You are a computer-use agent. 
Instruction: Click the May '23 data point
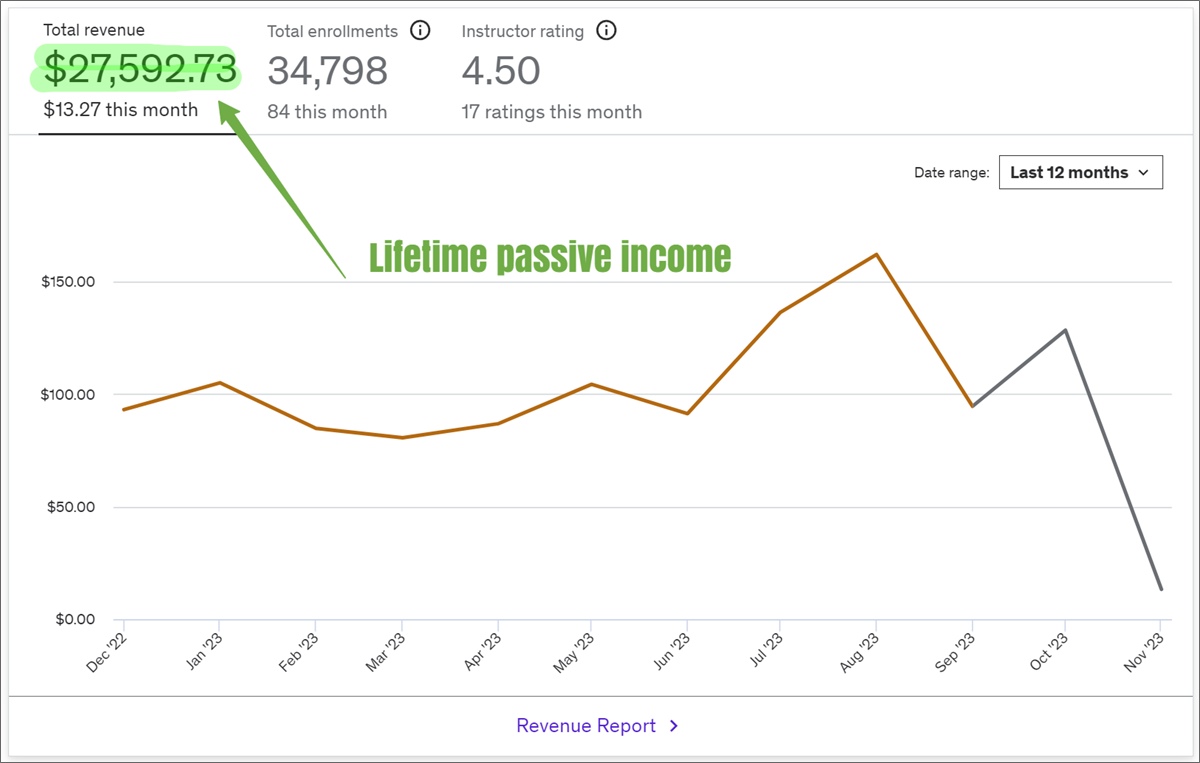tap(592, 384)
